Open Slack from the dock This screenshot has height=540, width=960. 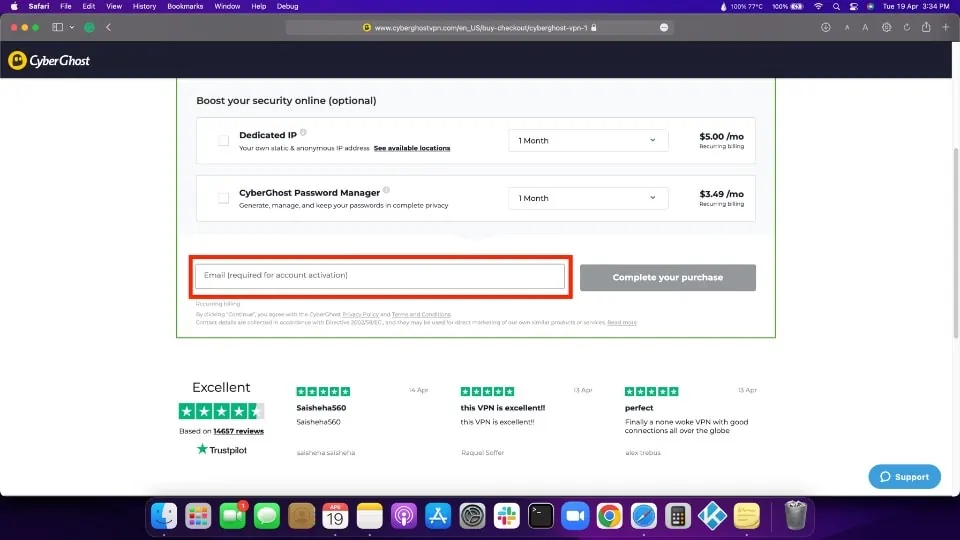507,516
